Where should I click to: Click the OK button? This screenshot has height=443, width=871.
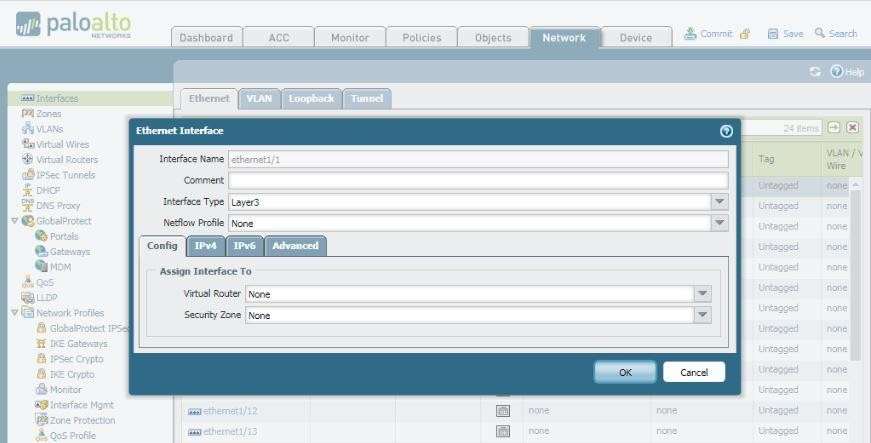[x=625, y=372]
